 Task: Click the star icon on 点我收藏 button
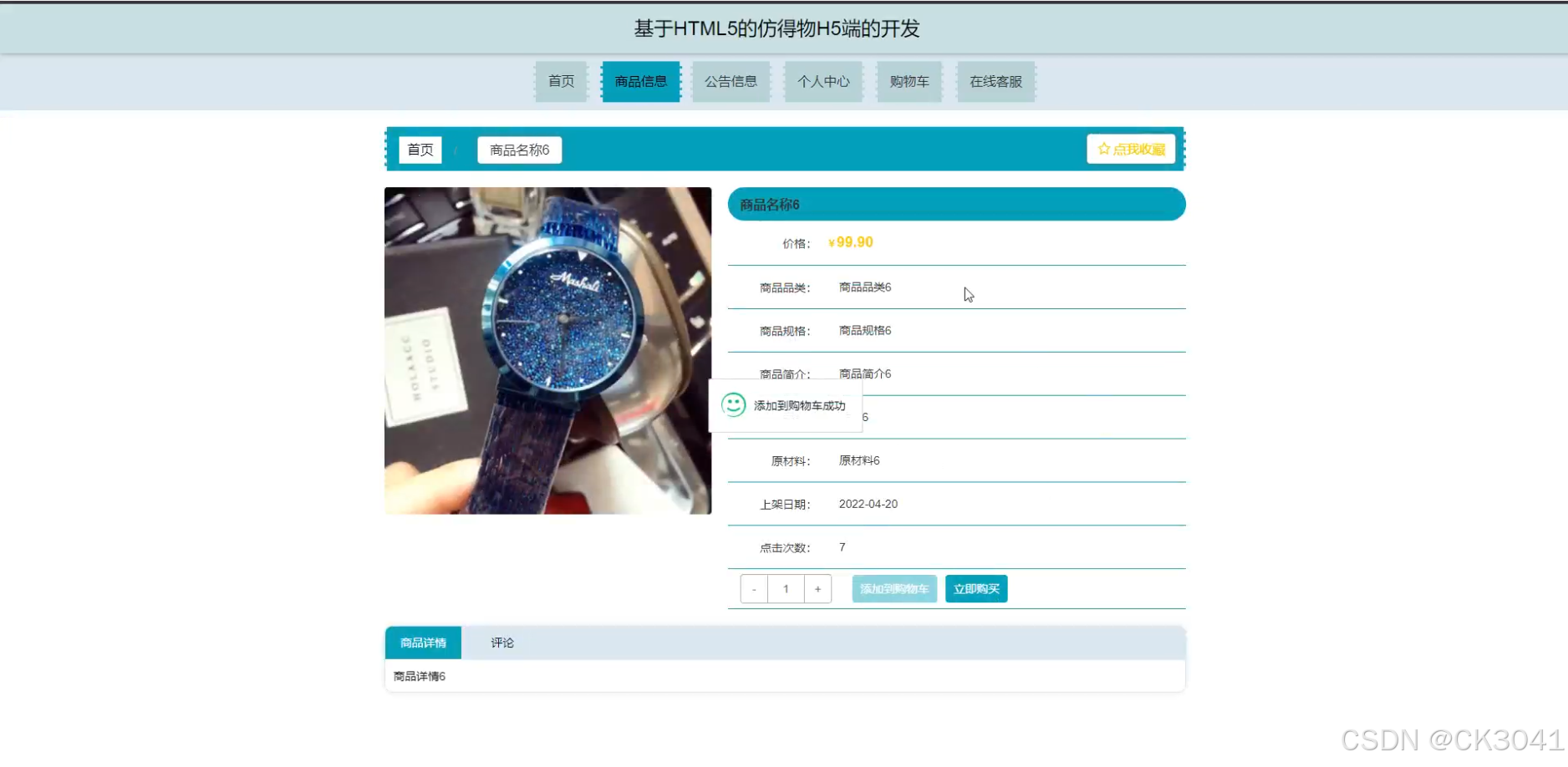tap(1103, 148)
